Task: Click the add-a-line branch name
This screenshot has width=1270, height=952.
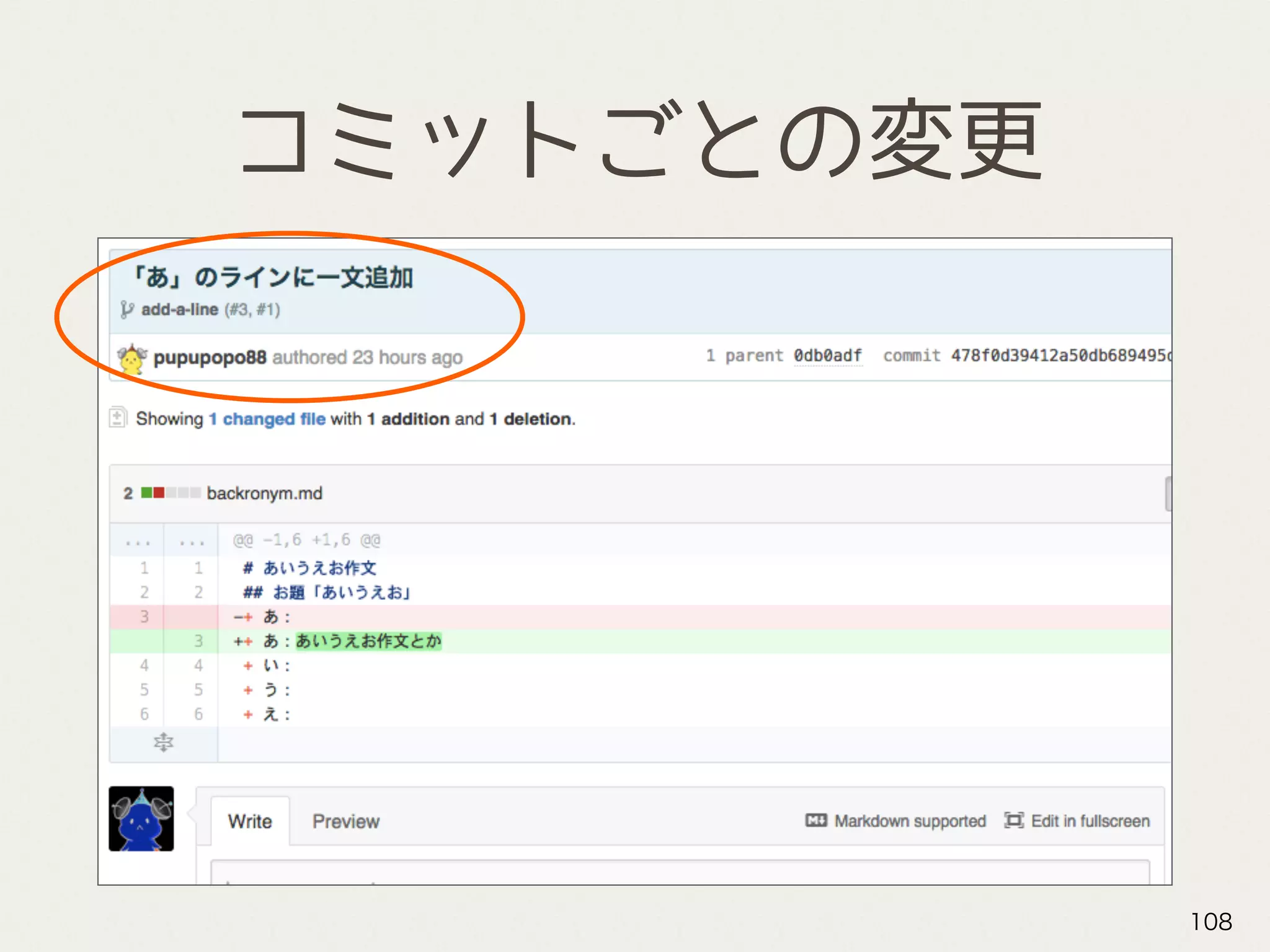Action: (180, 309)
